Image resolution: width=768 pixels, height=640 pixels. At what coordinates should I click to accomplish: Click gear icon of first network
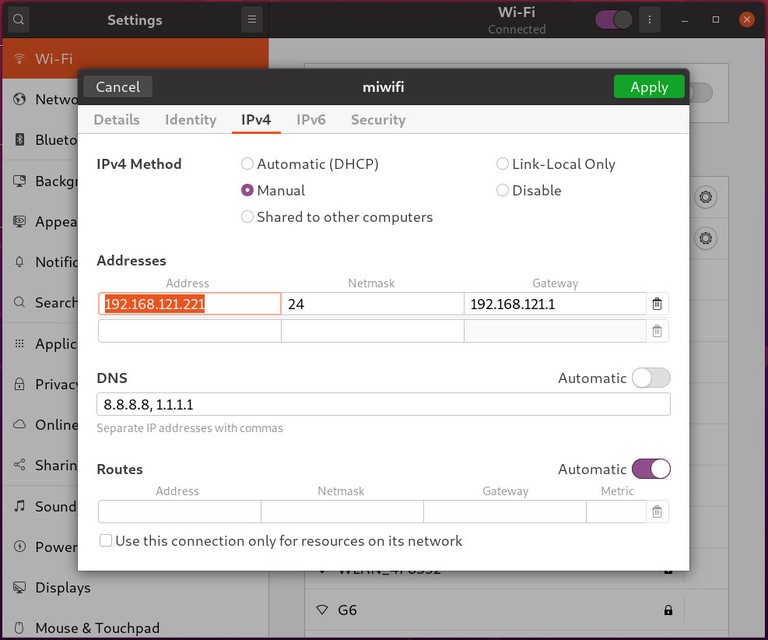coord(706,197)
